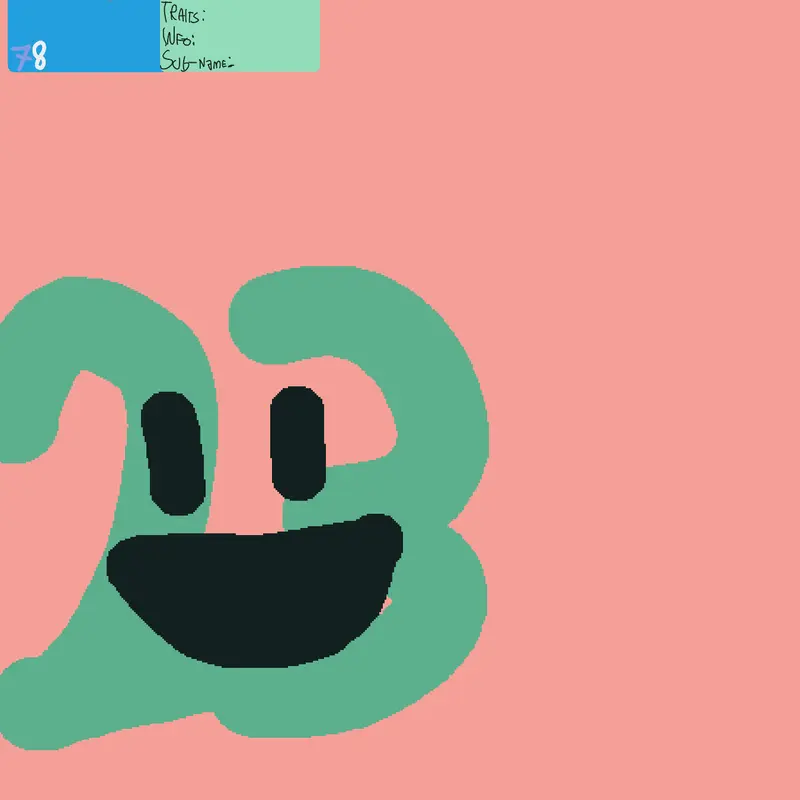Select the "Info:" label
The image size is (800, 800).
click(x=178, y=37)
